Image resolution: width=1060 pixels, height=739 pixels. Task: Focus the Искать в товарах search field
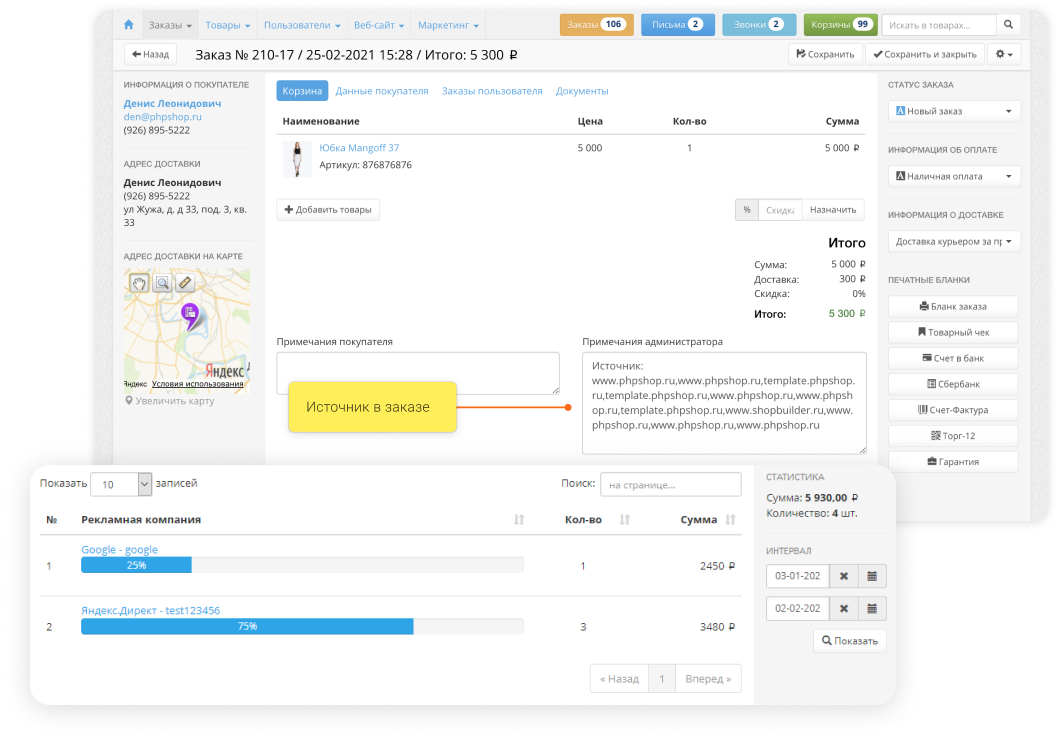[939, 25]
